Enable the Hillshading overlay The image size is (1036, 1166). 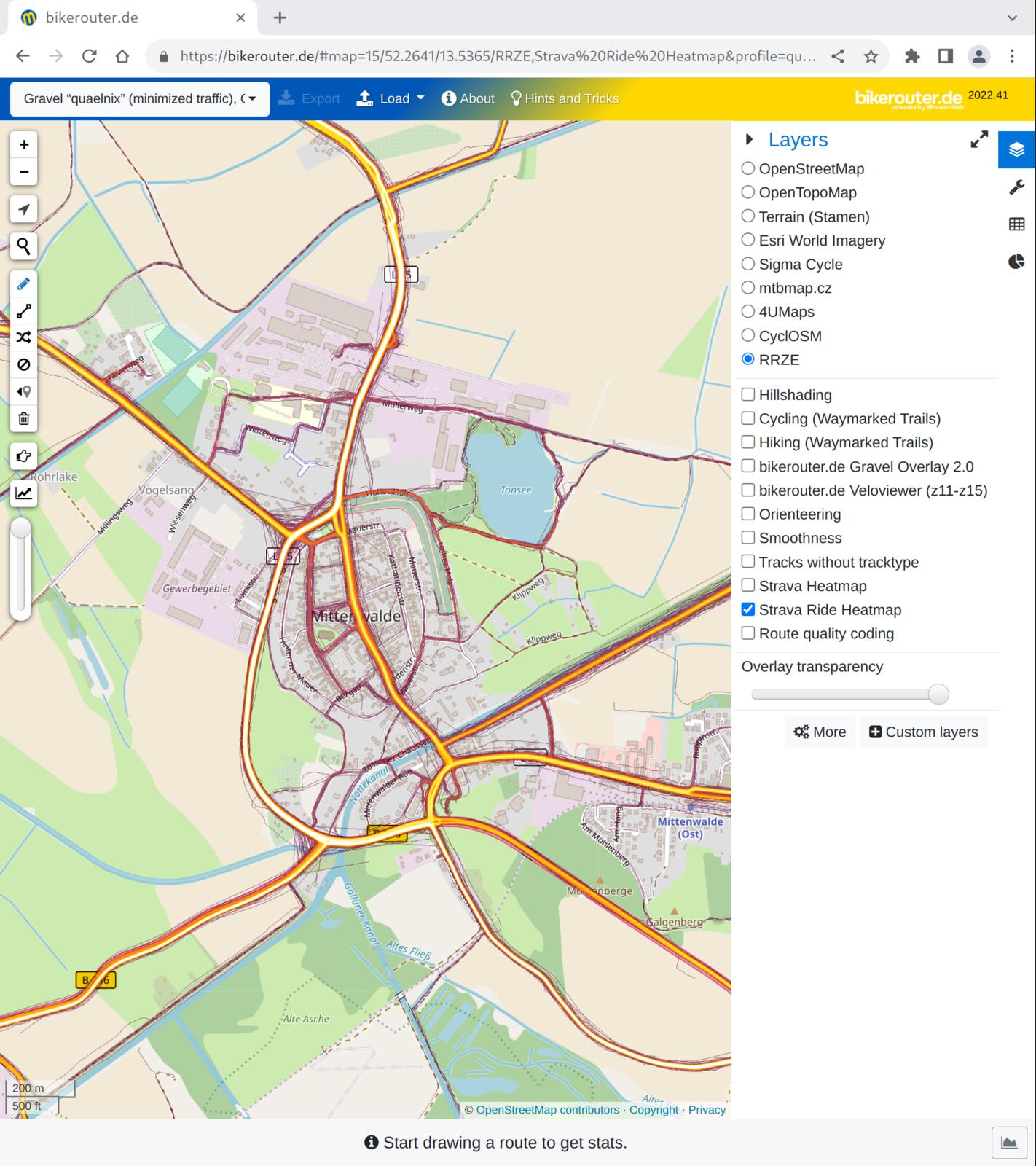point(747,395)
